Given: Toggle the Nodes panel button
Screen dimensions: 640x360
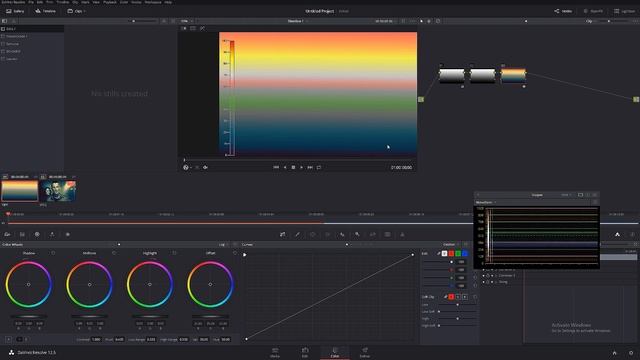Looking at the screenshot, I should click(x=563, y=11).
